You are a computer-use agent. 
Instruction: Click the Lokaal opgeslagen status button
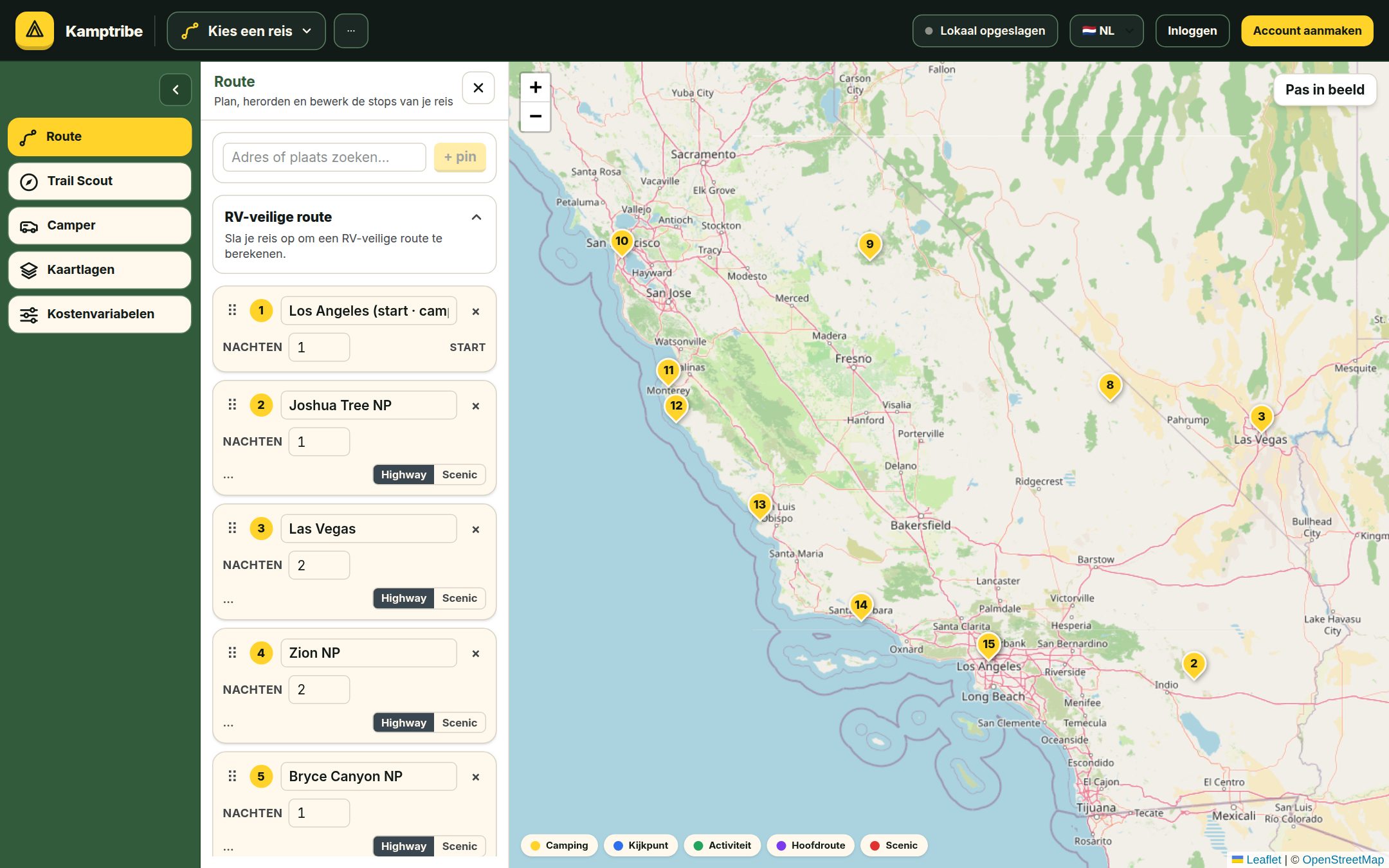point(985,31)
